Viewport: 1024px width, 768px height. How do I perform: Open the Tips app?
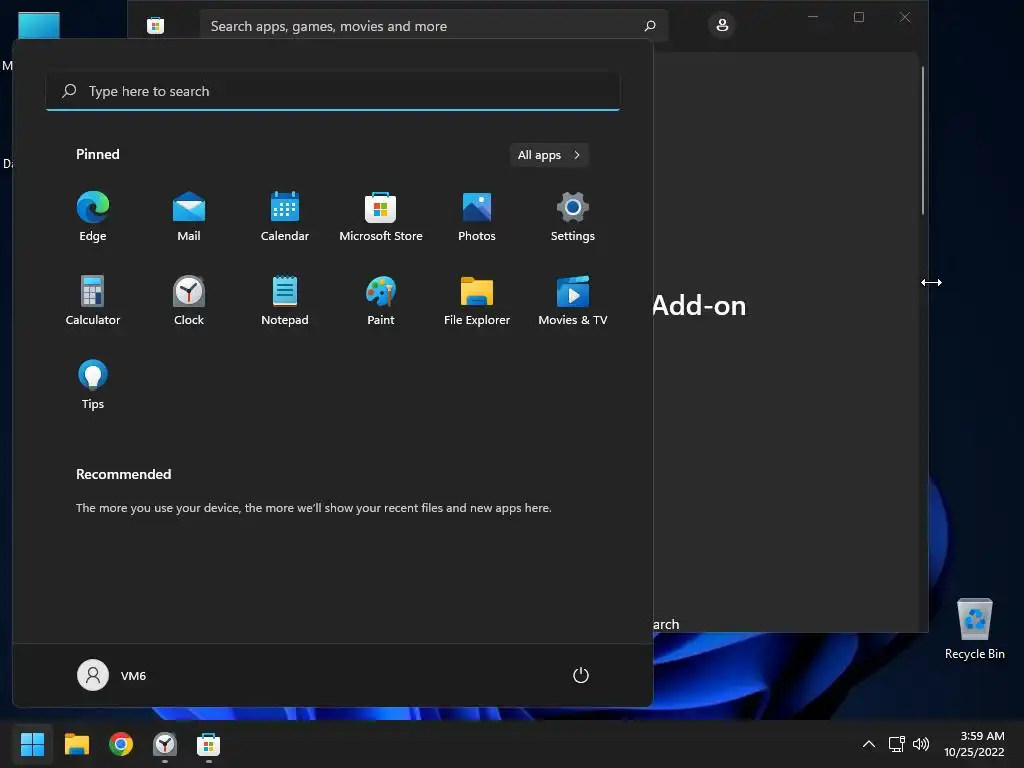coord(93,385)
